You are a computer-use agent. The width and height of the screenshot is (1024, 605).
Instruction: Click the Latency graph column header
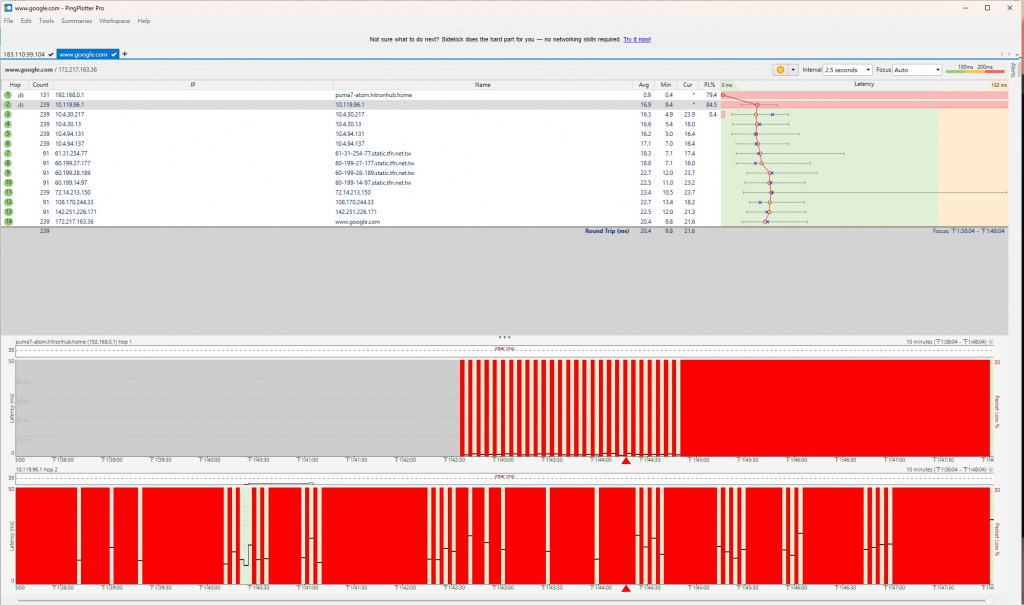pos(864,84)
